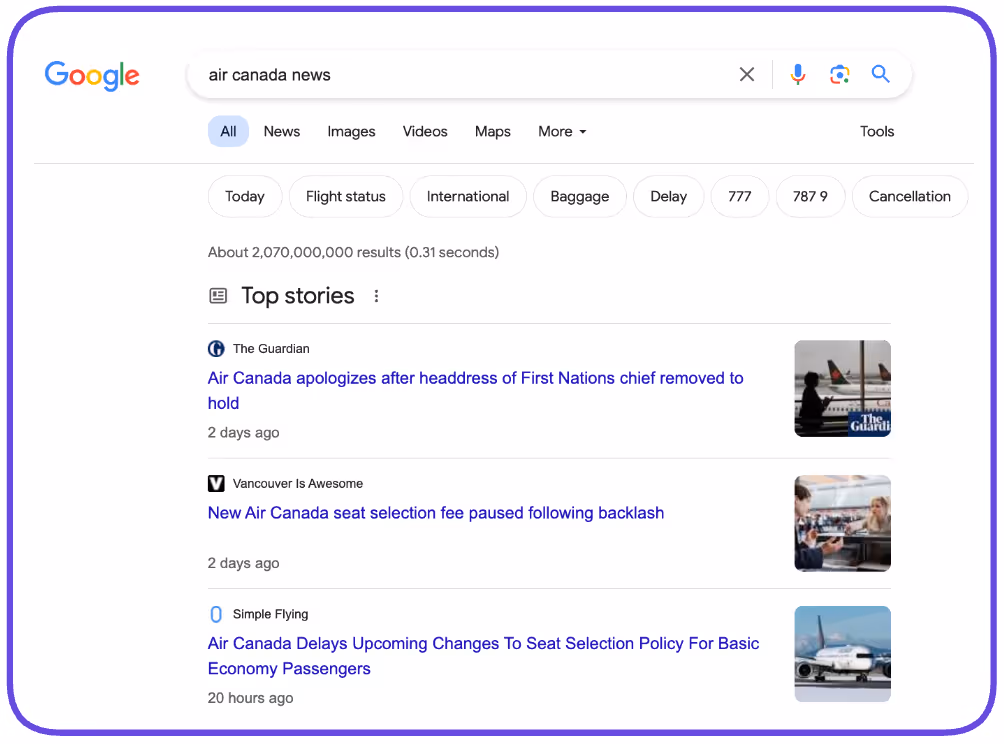Apply the Baggage filter chip

[579, 197]
